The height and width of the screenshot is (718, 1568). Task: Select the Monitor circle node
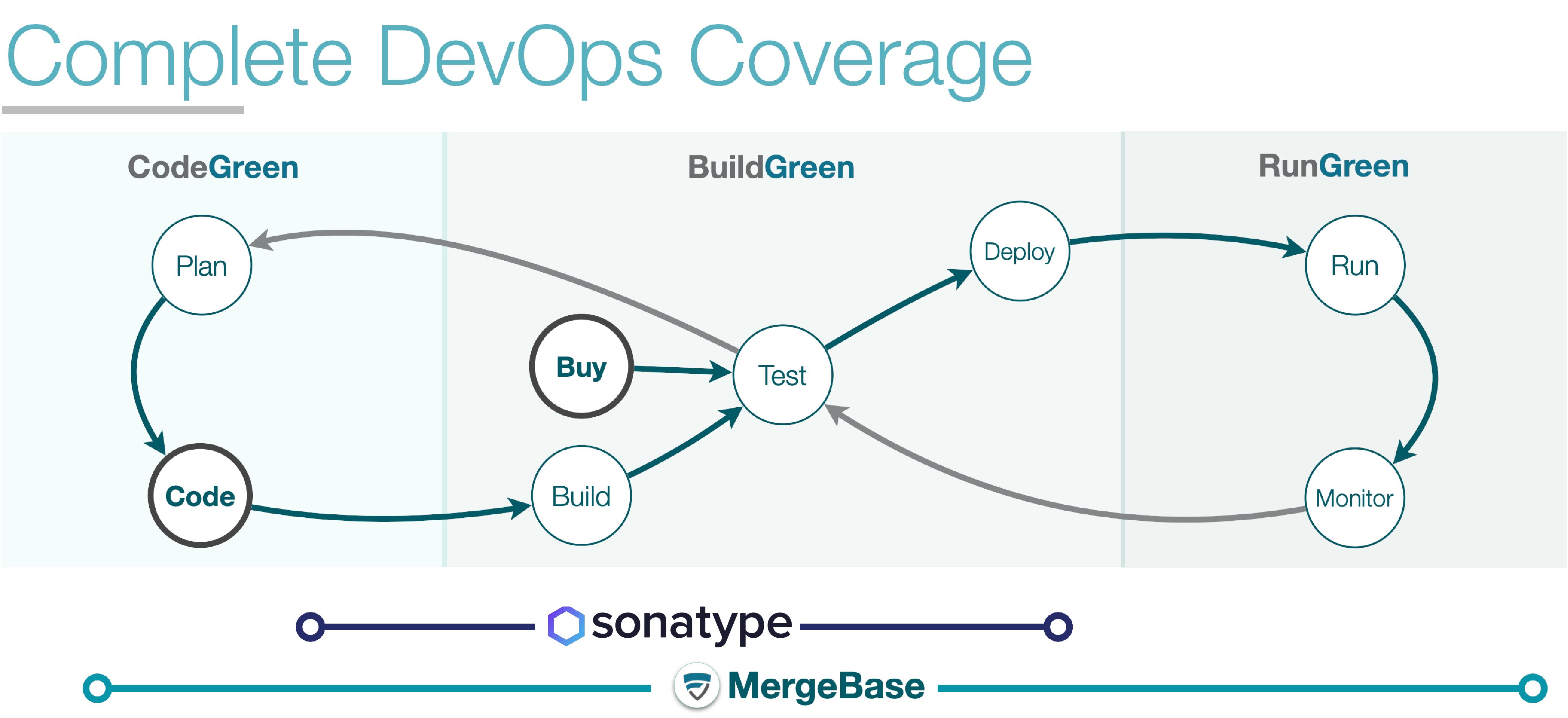(1354, 498)
